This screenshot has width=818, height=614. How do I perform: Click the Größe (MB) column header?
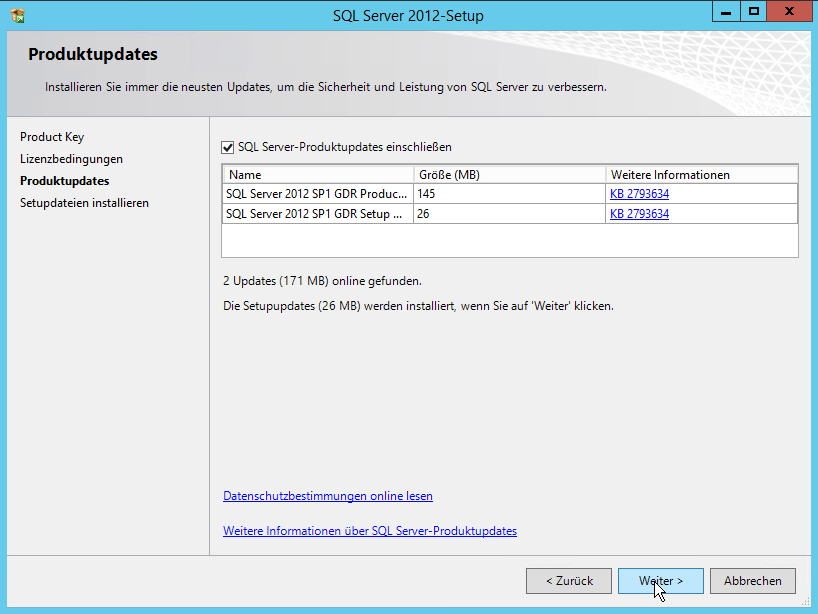(509, 174)
